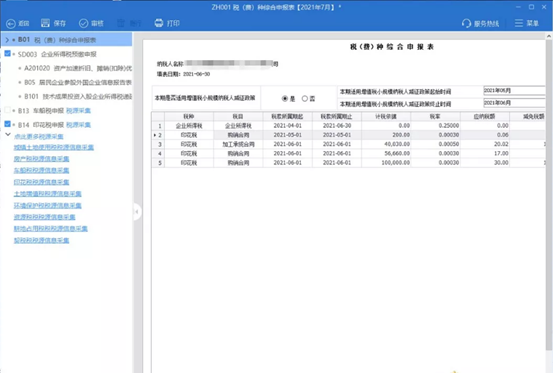Collapse the left panel with arrow handle
The width and height of the screenshot is (553, 373).
coord(137,212)
